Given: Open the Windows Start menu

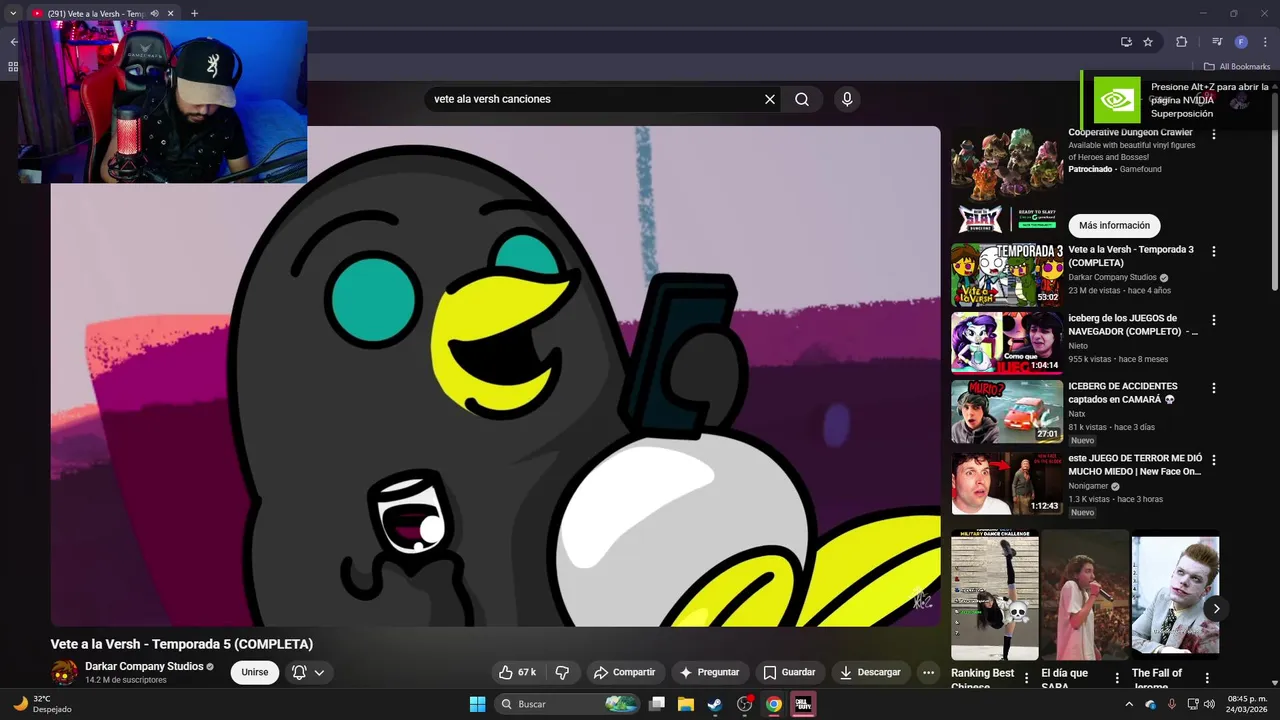Looking at the screenshot, I should 477,704.
